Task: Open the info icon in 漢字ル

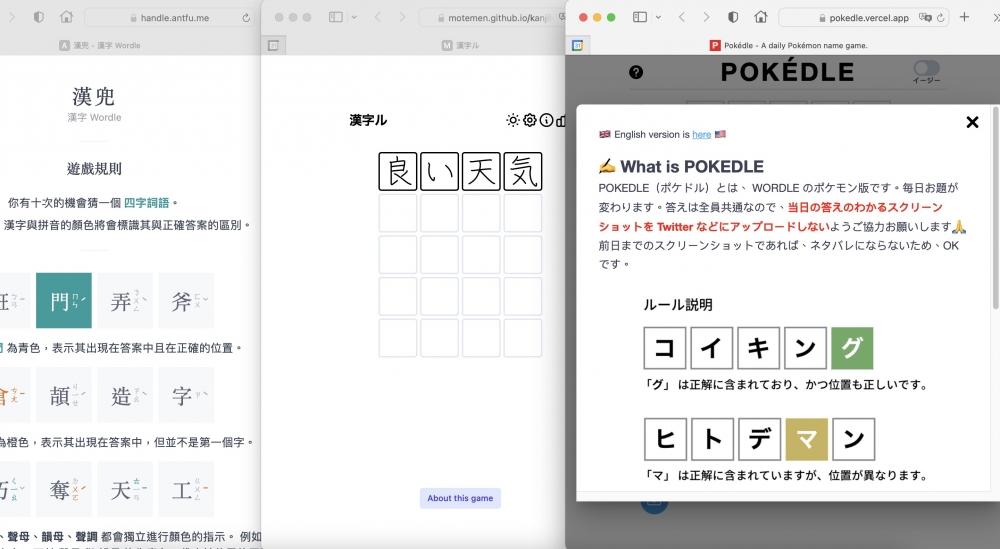Action: [x=547, y=120]
